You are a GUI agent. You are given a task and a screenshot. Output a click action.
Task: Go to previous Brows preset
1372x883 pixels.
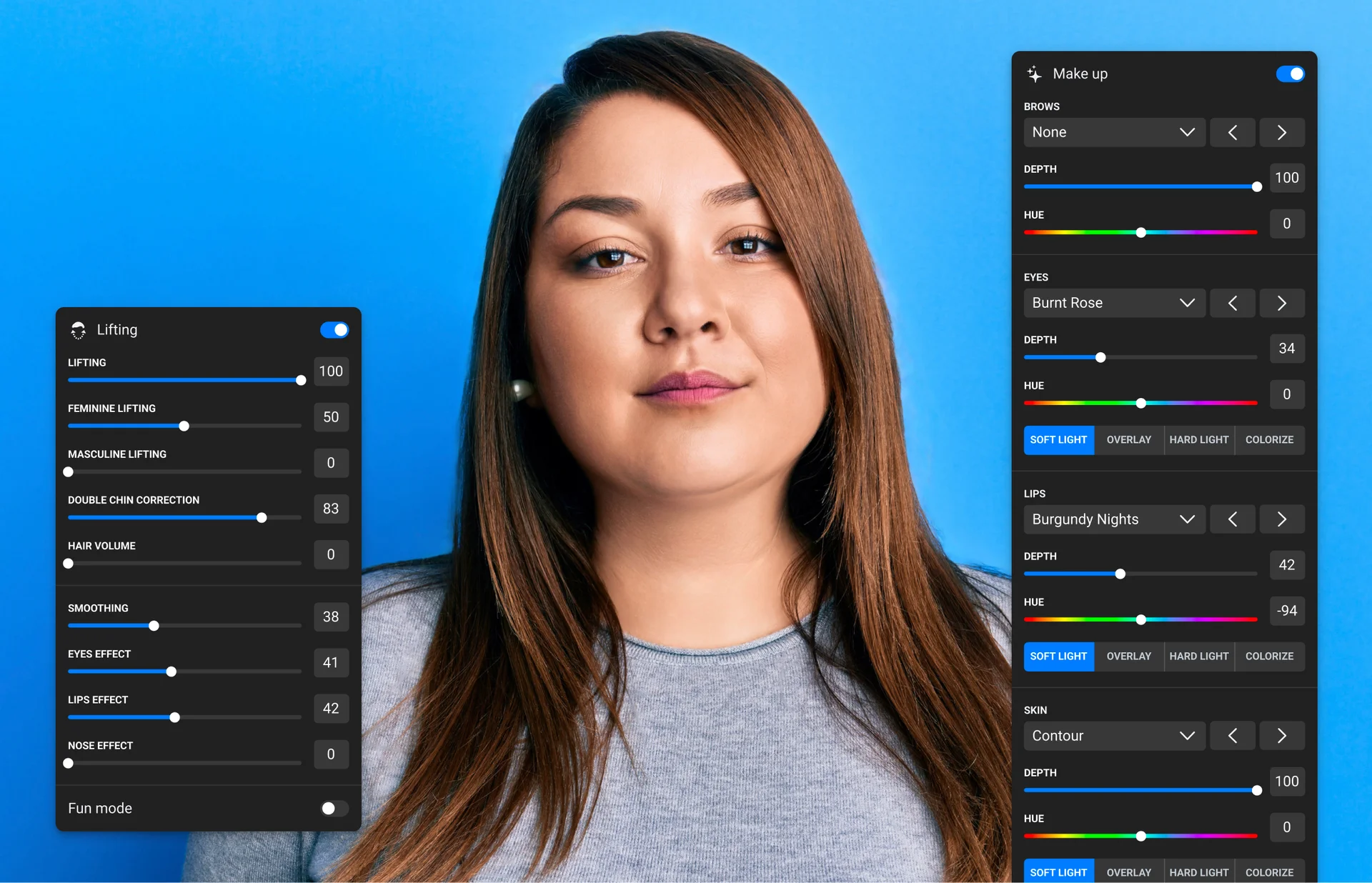point(1233,132)
